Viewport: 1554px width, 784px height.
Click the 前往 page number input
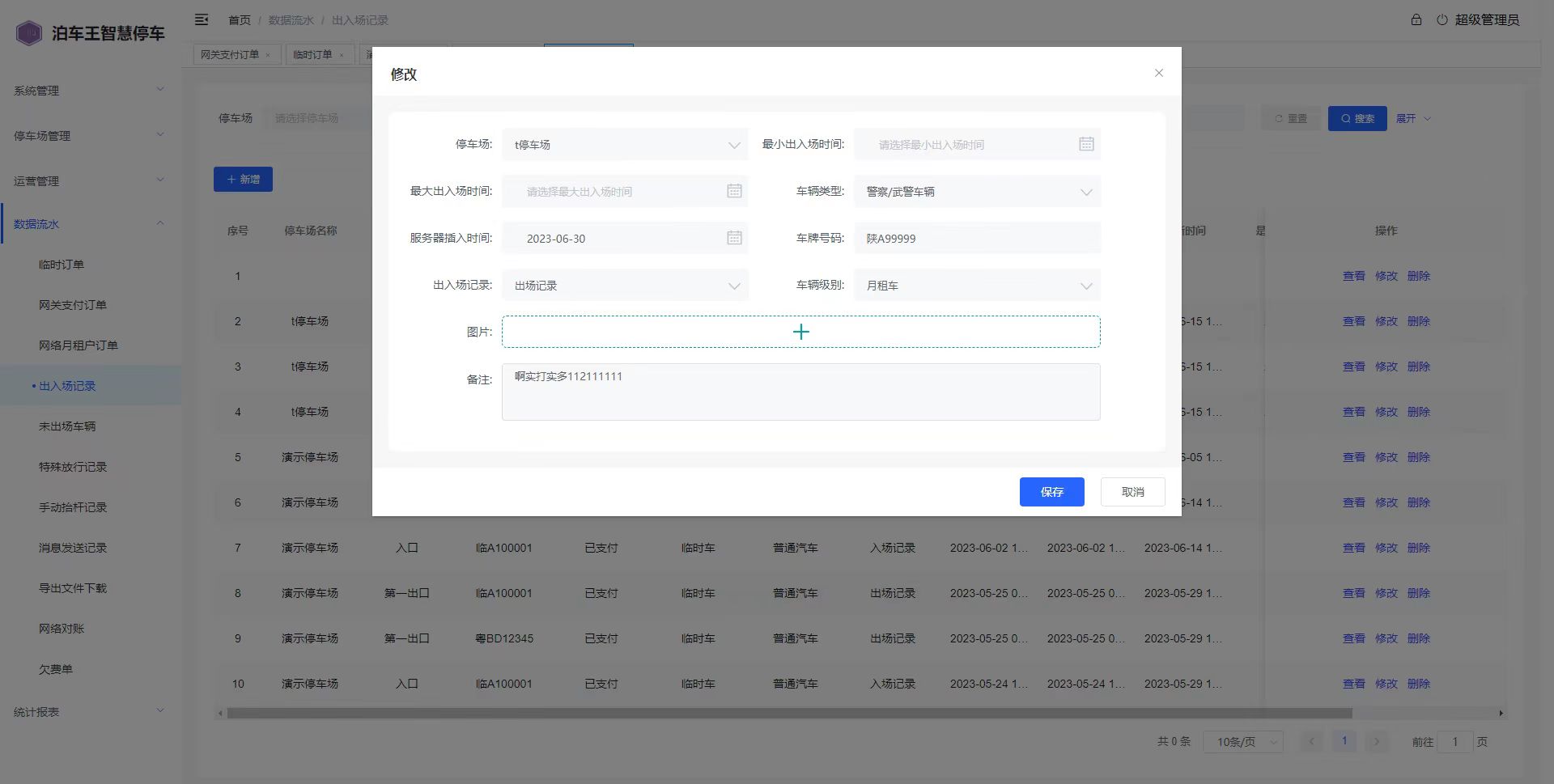(x=1454, y=742)
